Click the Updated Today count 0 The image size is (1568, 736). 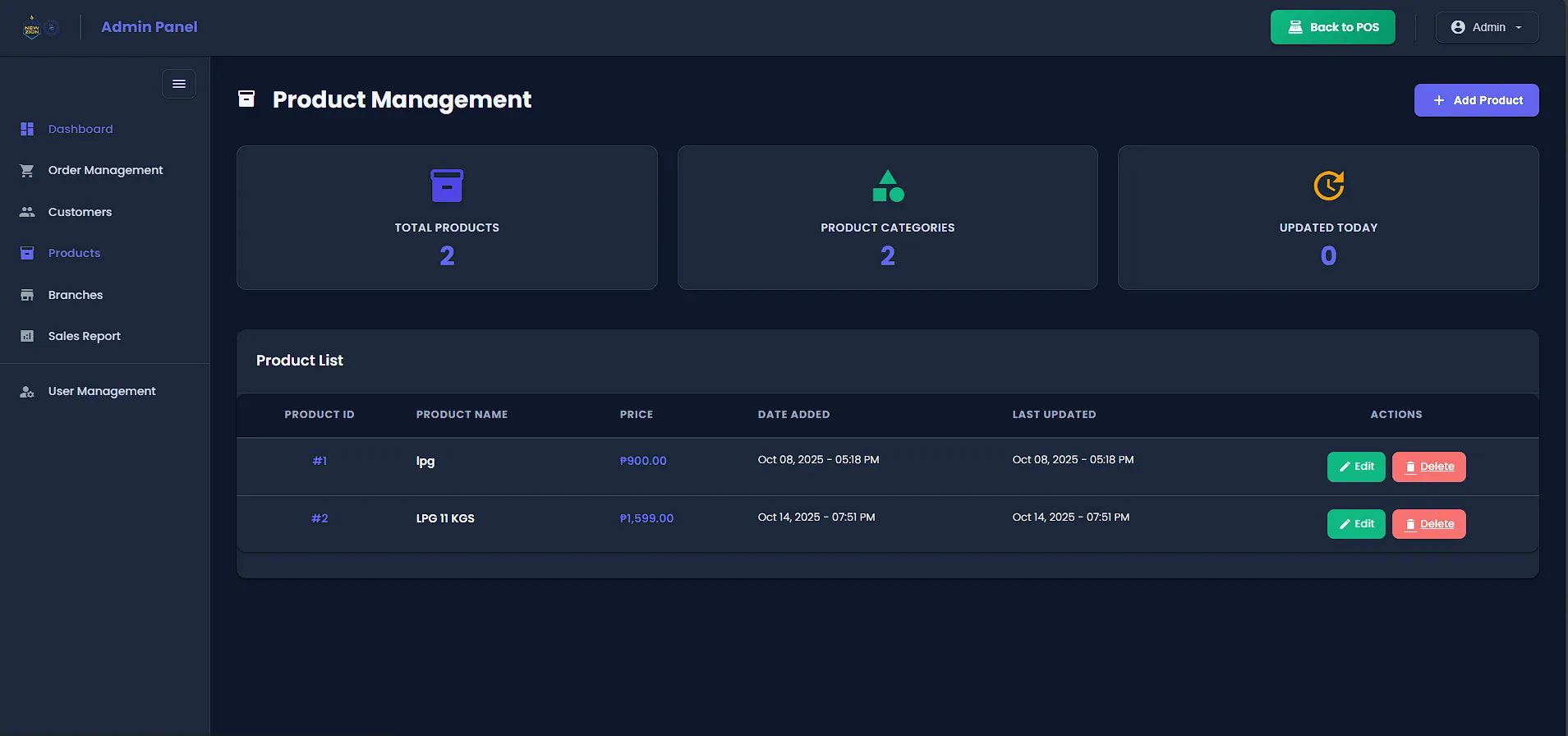coord(1328,256)
